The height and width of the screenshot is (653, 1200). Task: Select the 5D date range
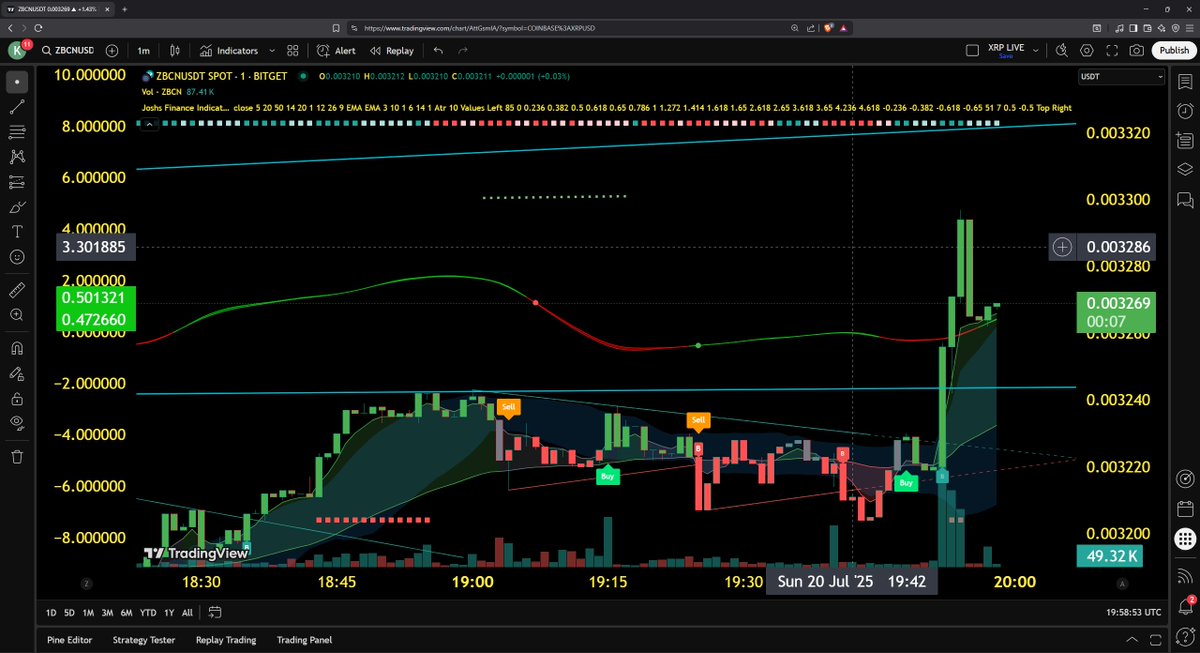(x=69, y=612)
